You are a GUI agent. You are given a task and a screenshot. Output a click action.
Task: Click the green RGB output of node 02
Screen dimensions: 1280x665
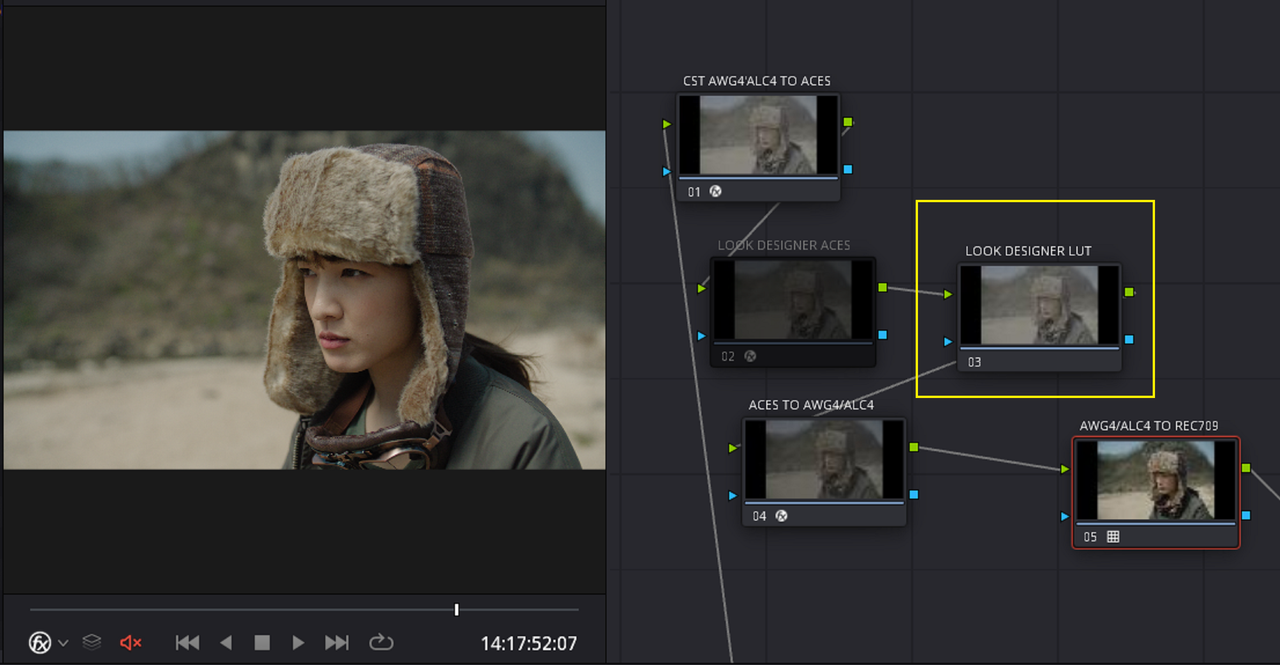coord(882,288)
